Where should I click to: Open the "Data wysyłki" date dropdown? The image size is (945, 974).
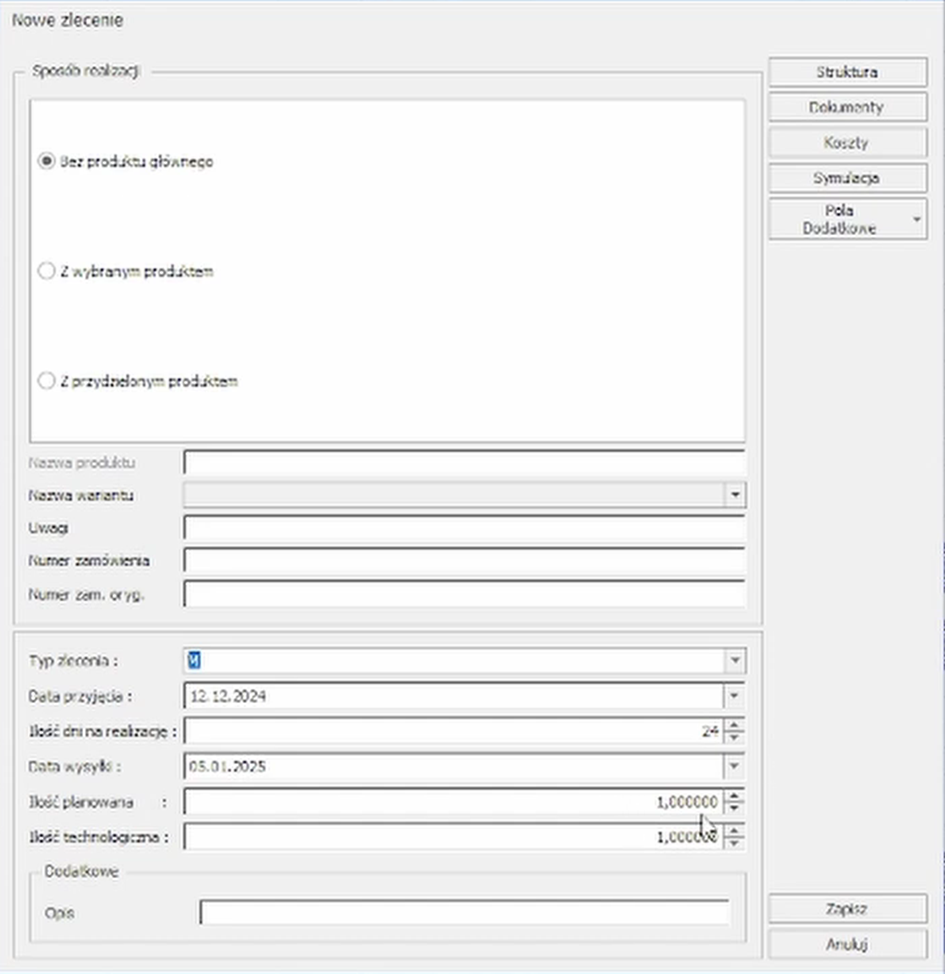tap(735, 767)
